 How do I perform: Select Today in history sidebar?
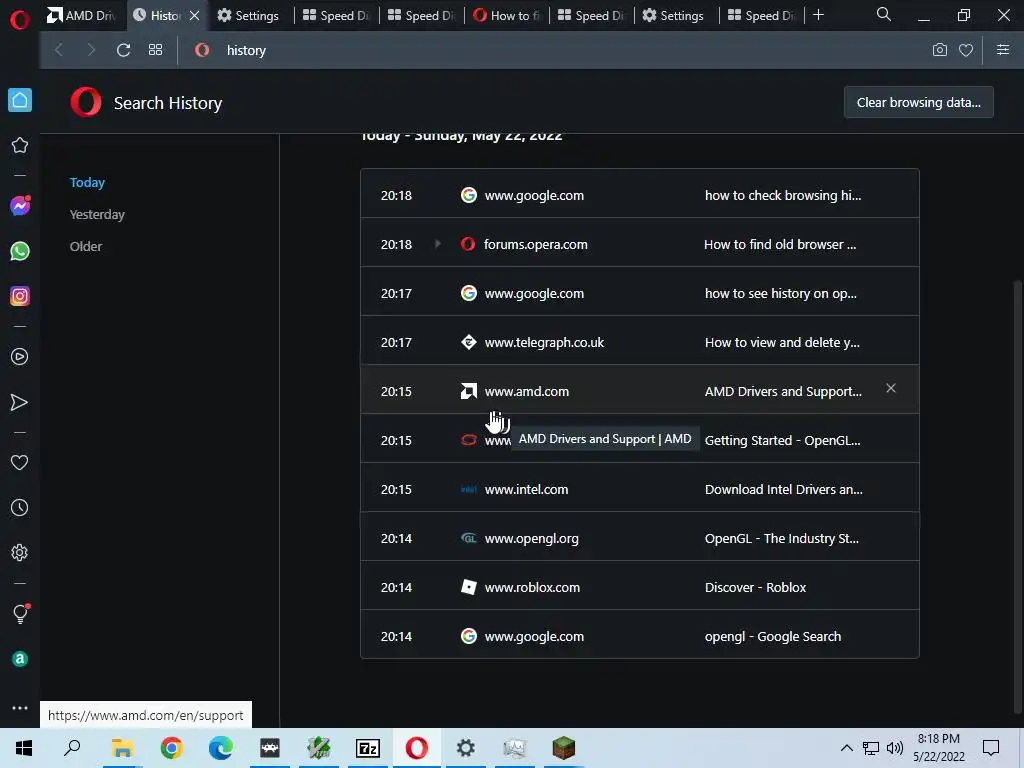point(87,182)
